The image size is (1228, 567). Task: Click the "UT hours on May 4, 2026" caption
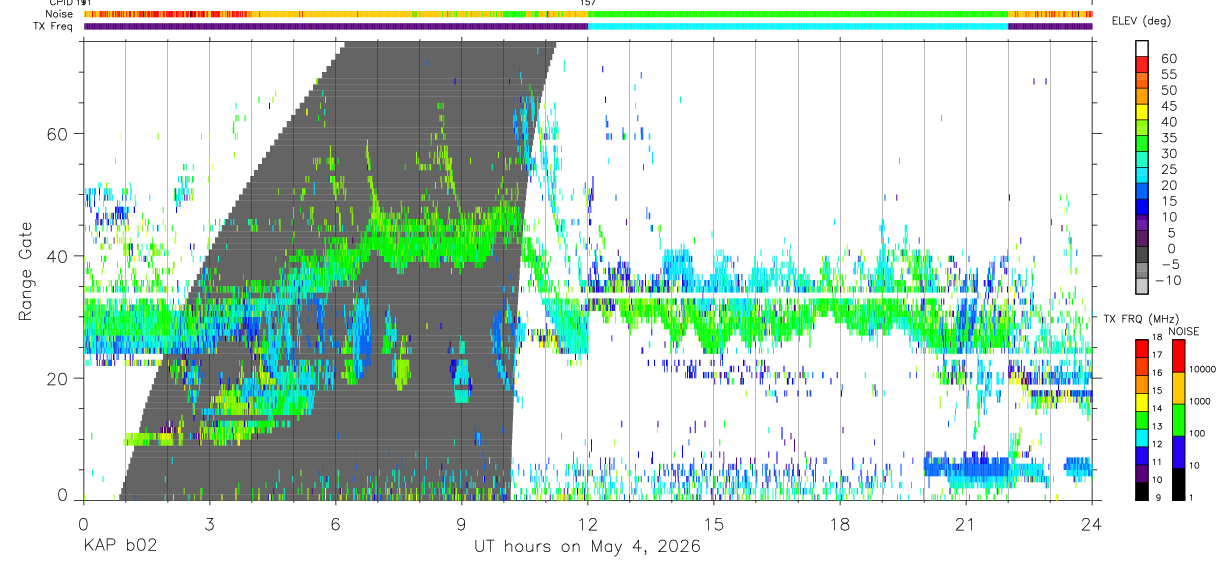click(587, 547)
